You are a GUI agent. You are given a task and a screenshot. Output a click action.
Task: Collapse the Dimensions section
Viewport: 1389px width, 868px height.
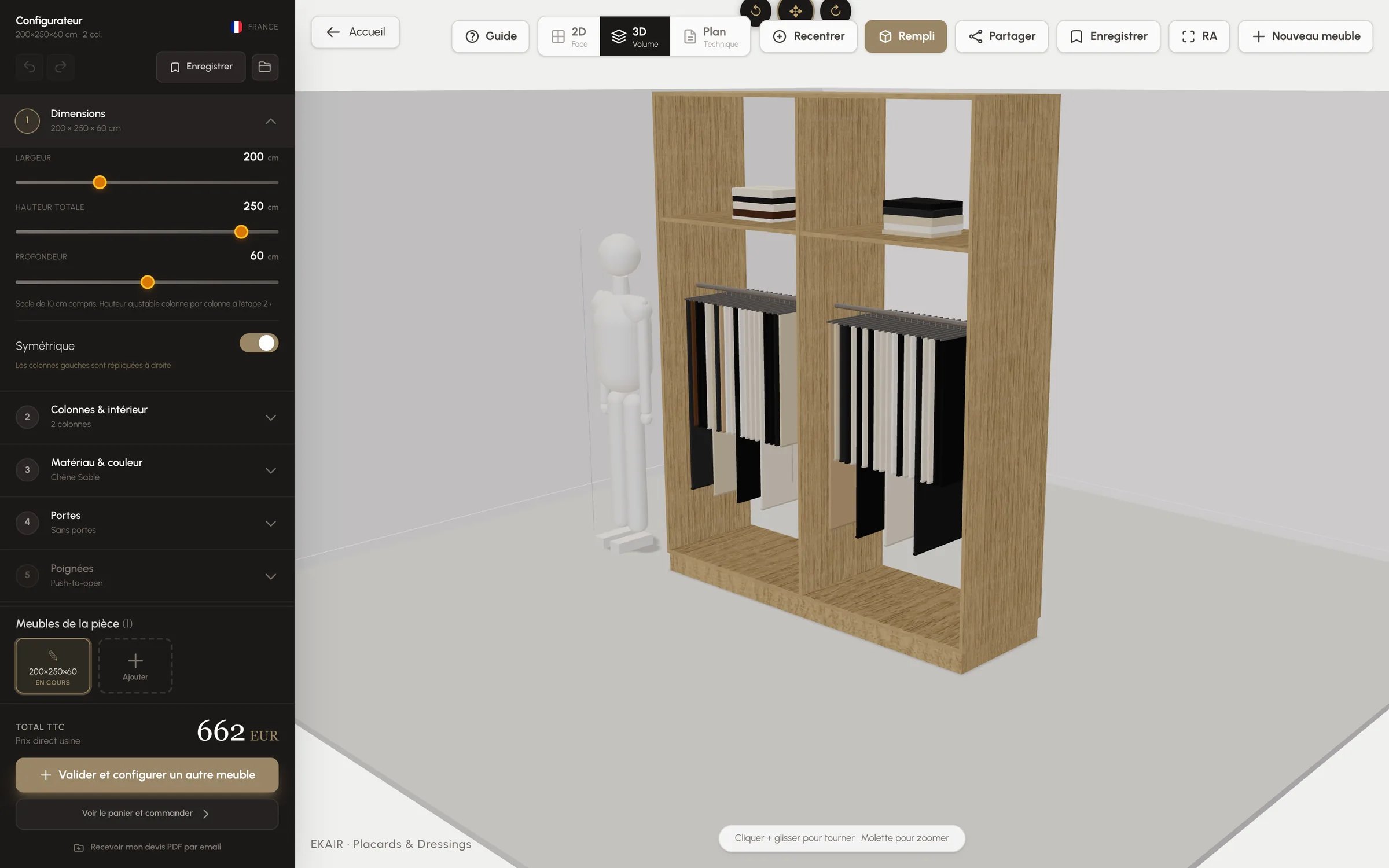(147, 121)
